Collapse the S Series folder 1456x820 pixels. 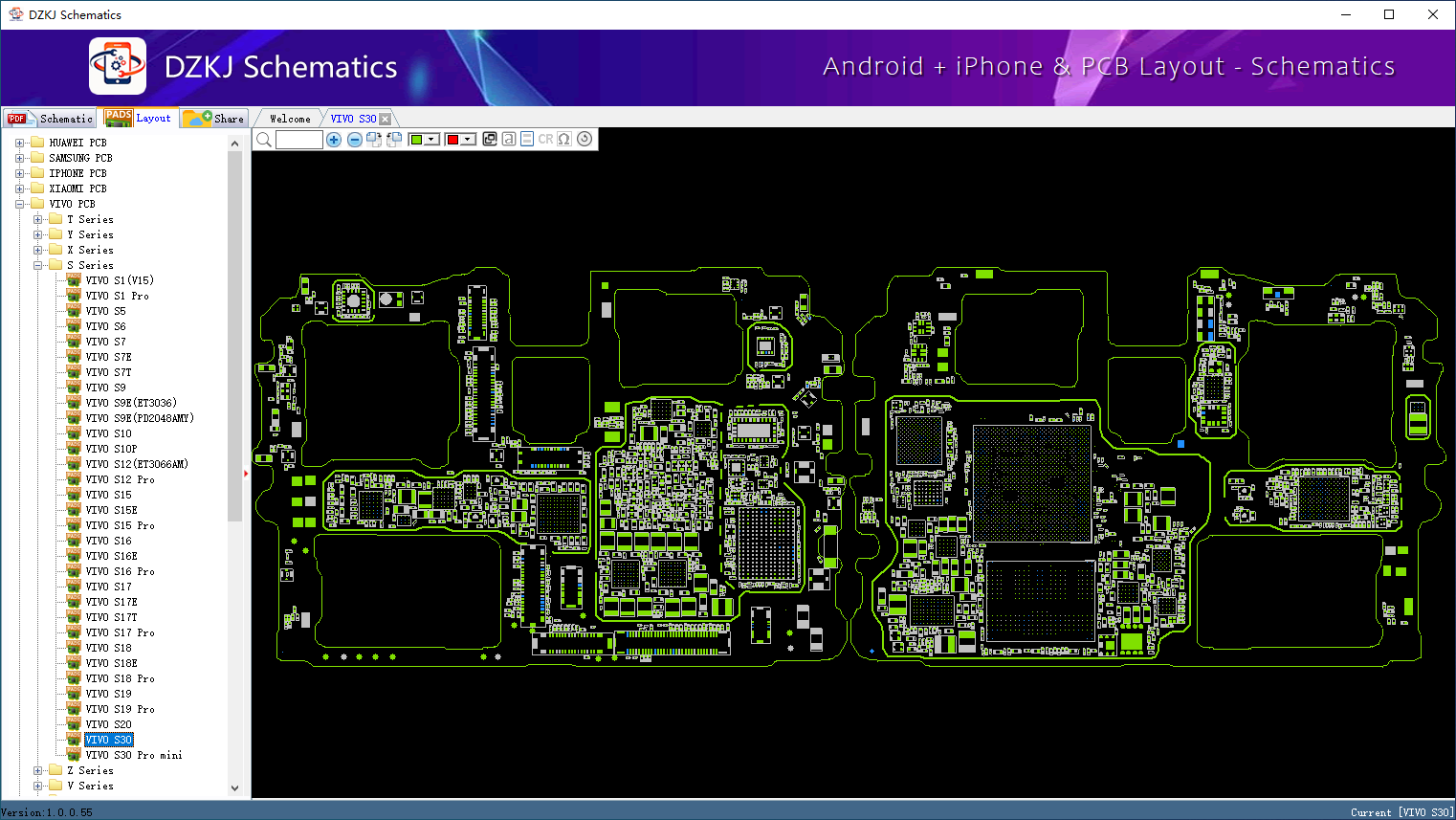pyautogui.click(x=37, y=265)
